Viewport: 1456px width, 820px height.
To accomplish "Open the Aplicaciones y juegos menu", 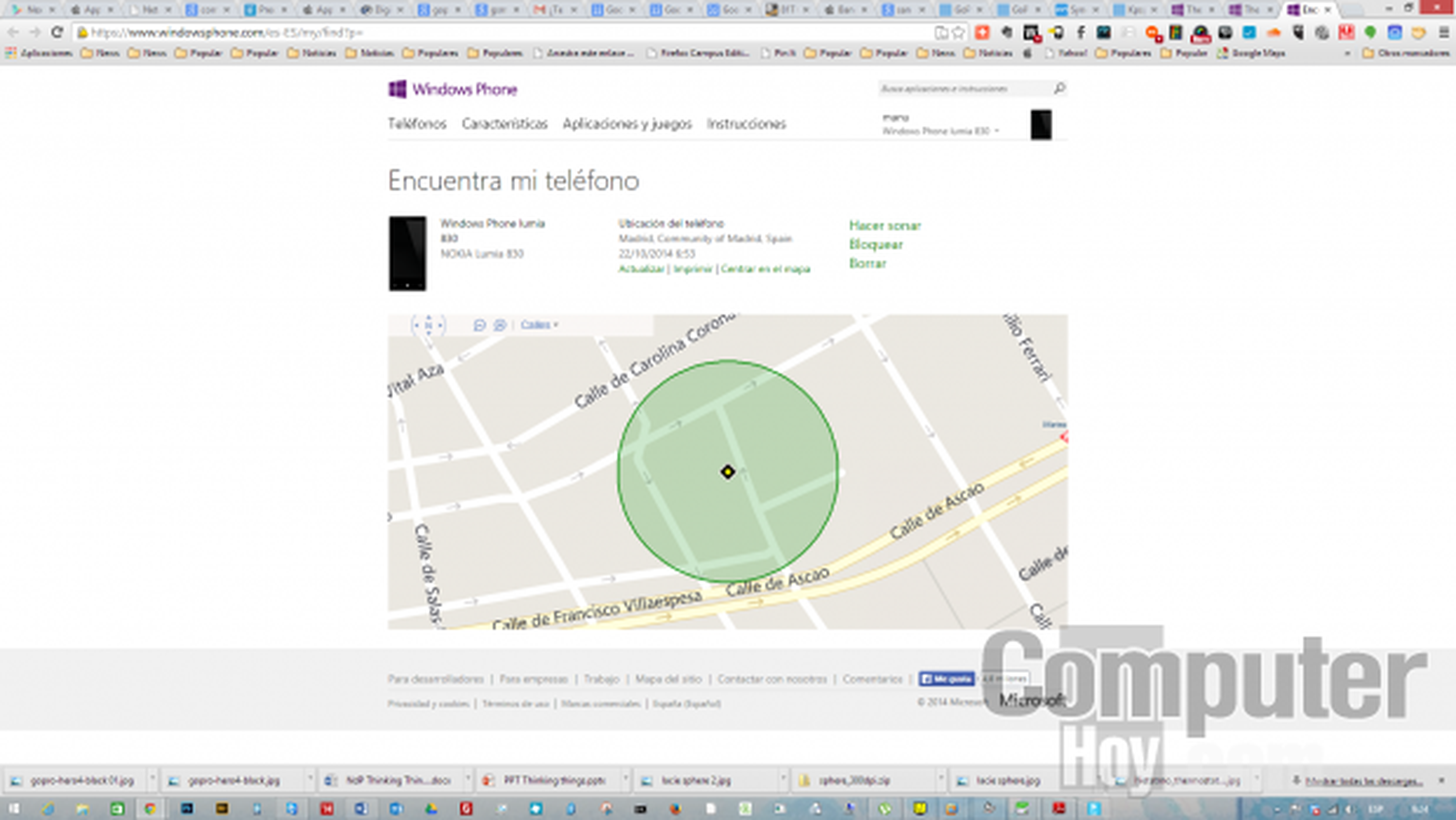I will [x=628, y=124].
